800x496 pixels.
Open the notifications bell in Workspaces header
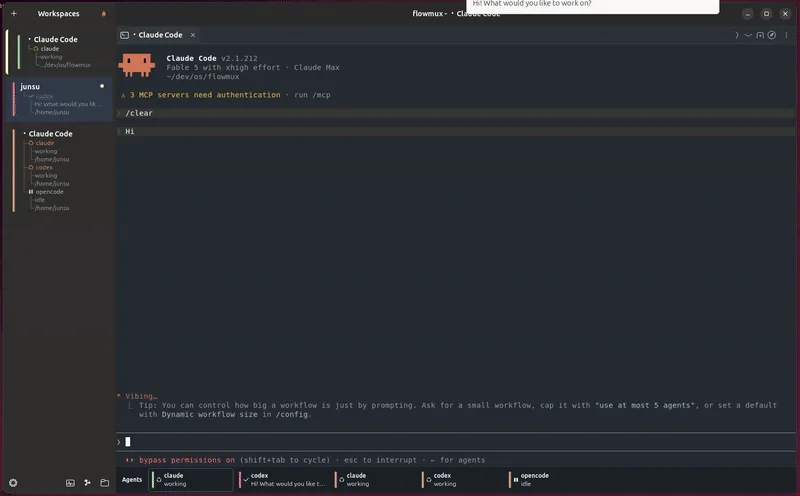coord(104,14)
